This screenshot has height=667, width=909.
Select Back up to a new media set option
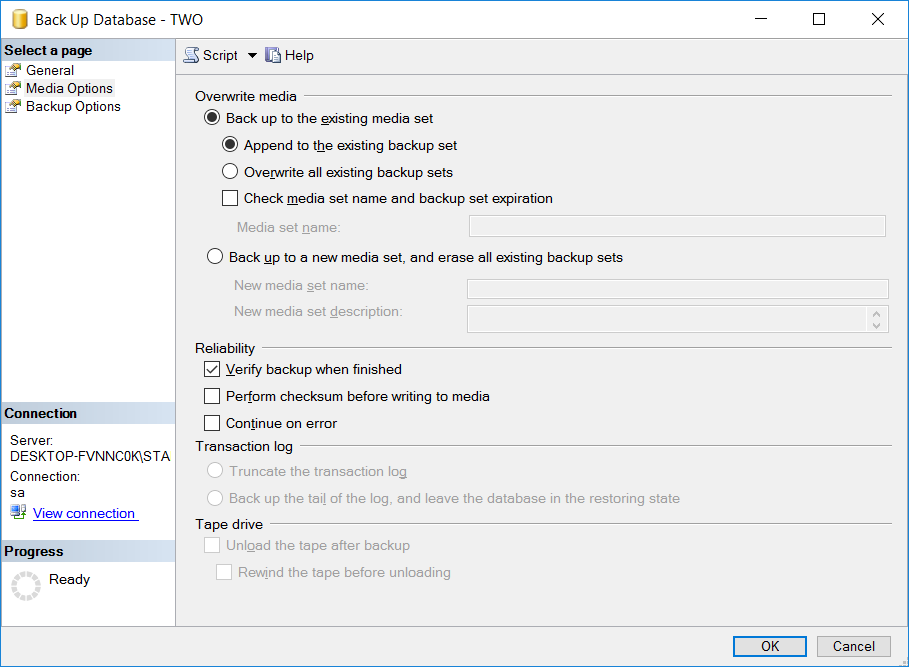click(x=214, y=256)
